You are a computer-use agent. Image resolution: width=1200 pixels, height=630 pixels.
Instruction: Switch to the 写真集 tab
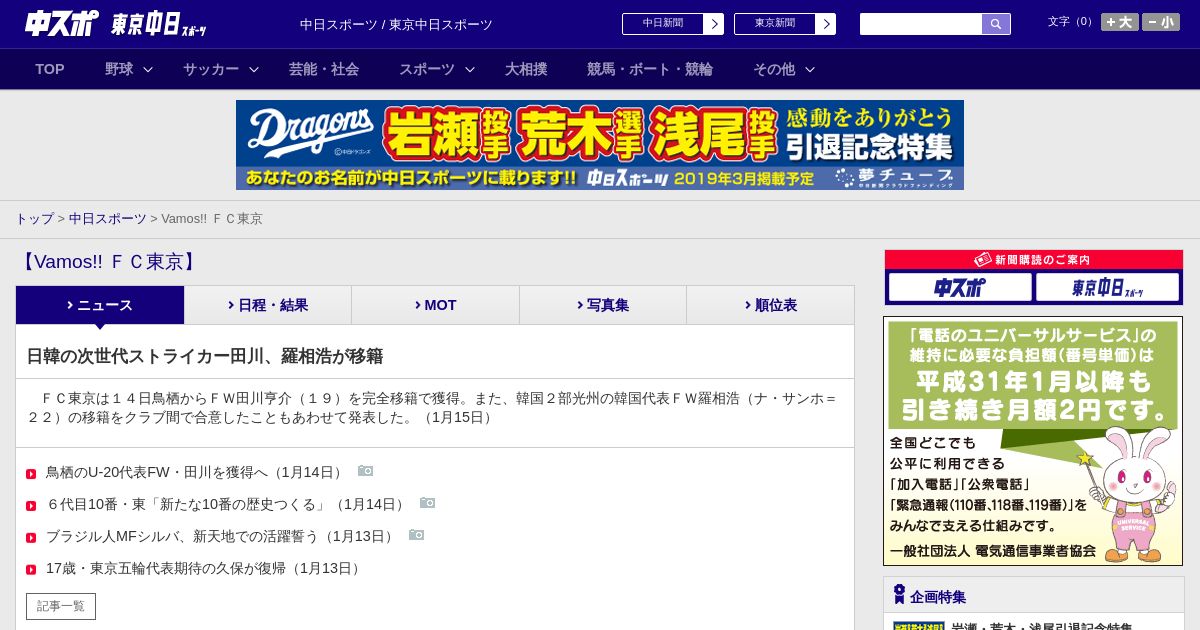pos(603,305)
